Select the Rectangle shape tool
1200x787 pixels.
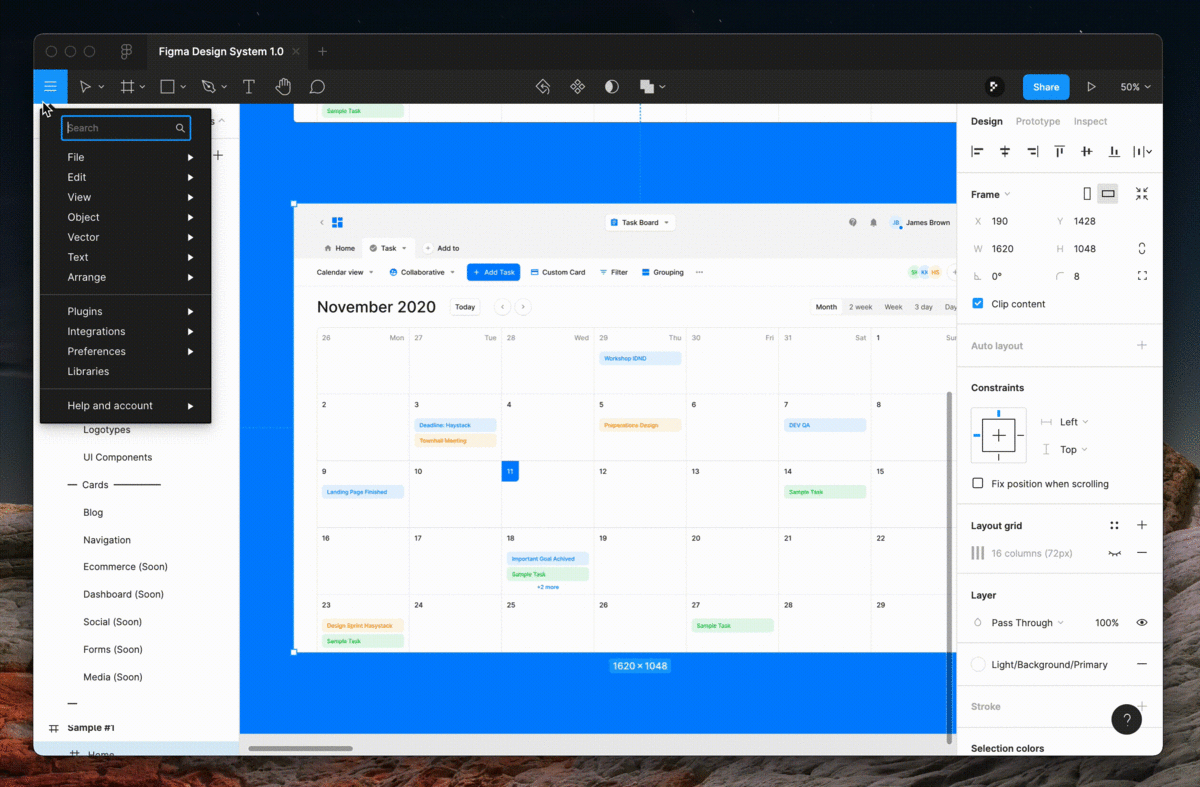(x=168, y=87)
